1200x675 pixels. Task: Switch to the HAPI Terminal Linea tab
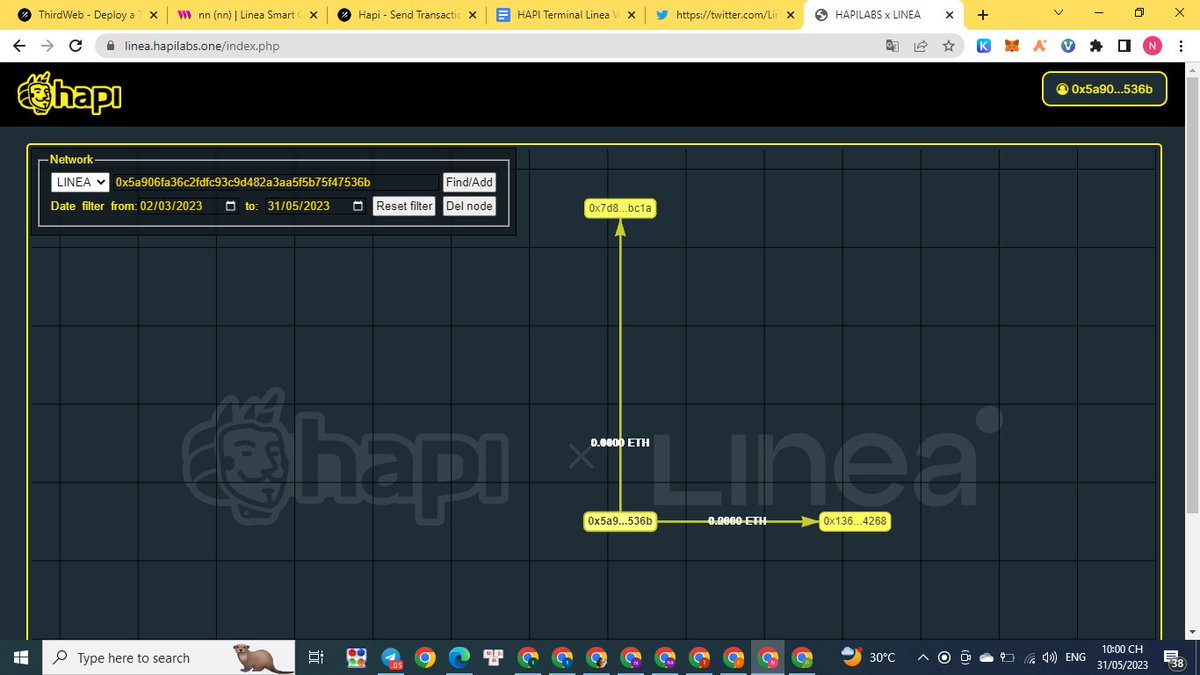561,15
